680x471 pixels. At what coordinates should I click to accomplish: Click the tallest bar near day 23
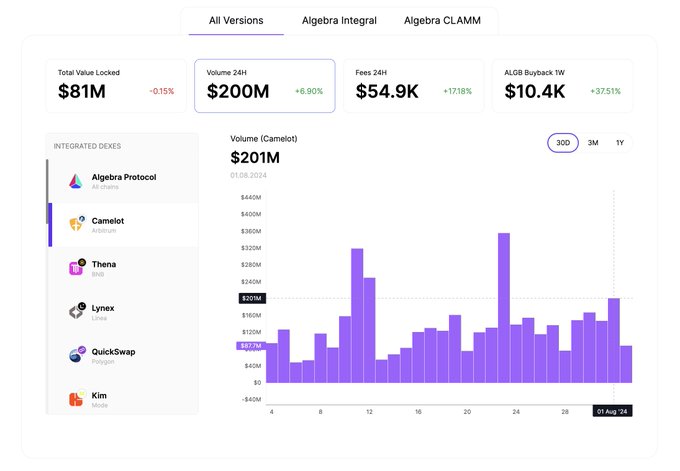pos(504,308)
